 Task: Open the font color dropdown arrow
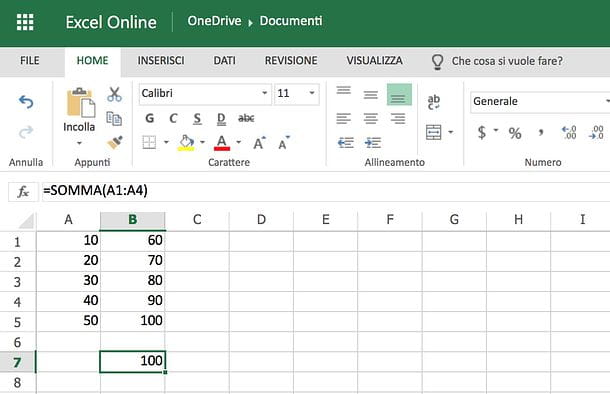click(238, 142)
